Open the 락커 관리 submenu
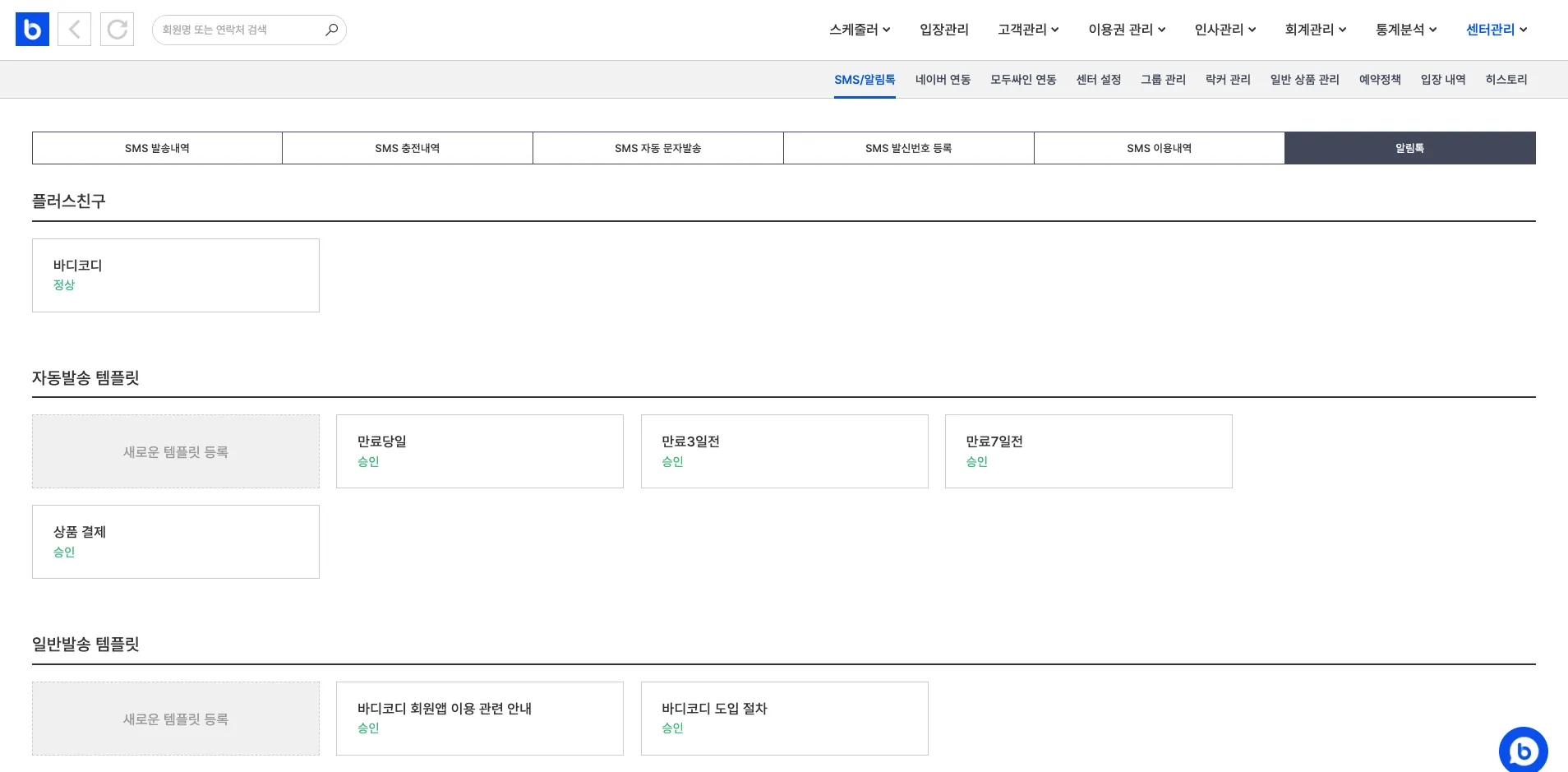The width and height of the screenshot is (1568, 772). point(1228,80)
